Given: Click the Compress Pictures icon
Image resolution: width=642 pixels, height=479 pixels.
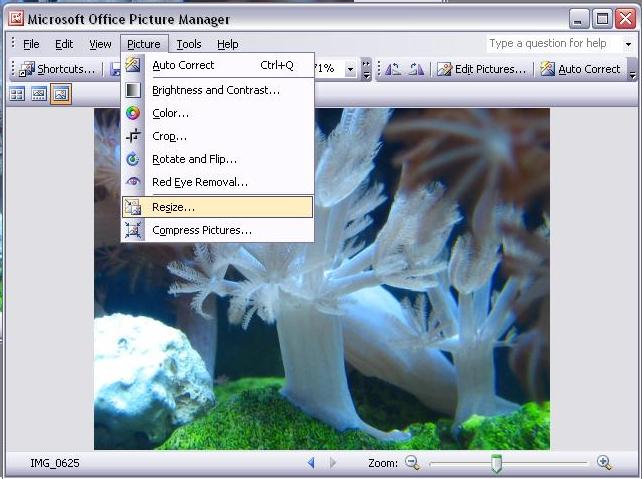Looking at the screenshot, I should tap(133, 230).
